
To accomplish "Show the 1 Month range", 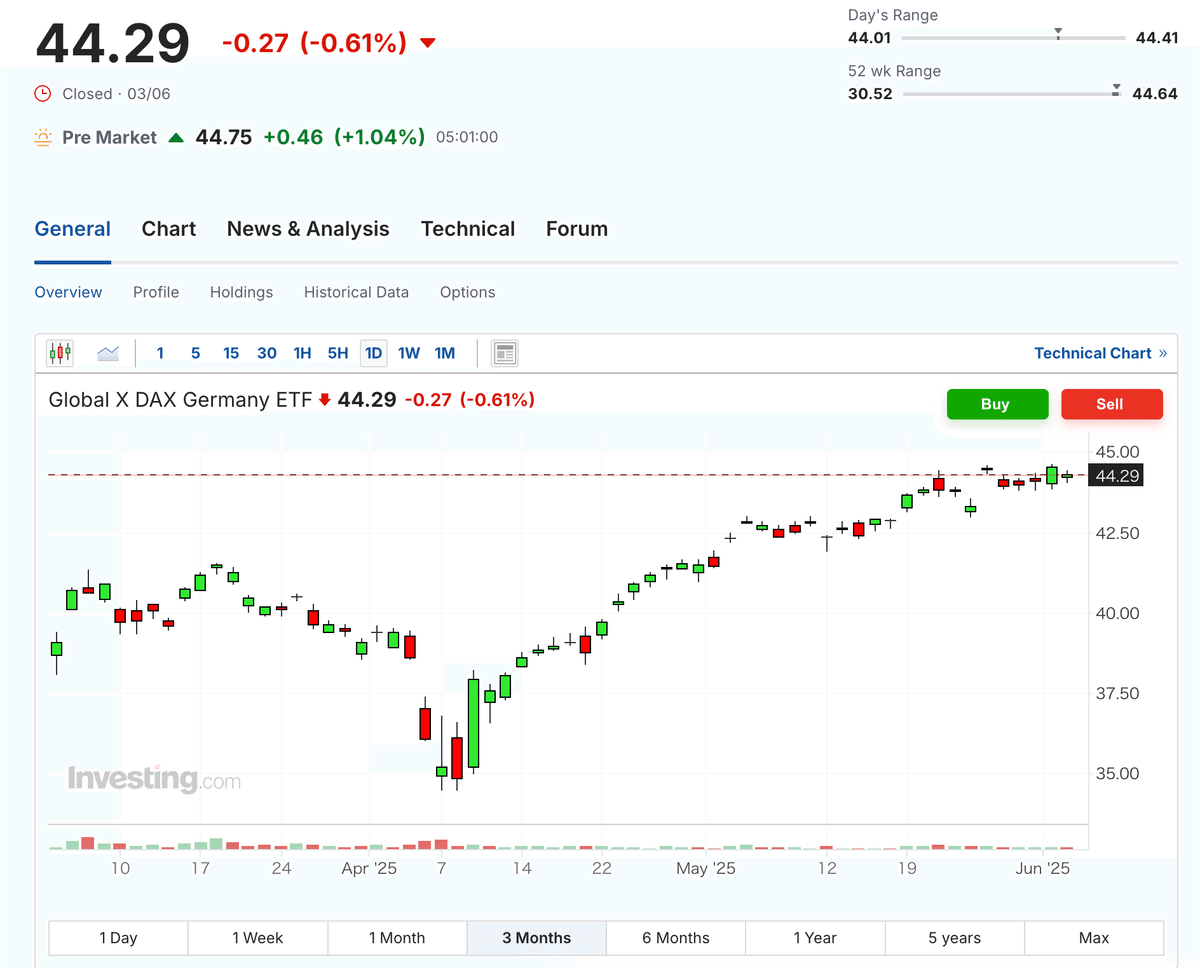I will click(x=397, y=938).
